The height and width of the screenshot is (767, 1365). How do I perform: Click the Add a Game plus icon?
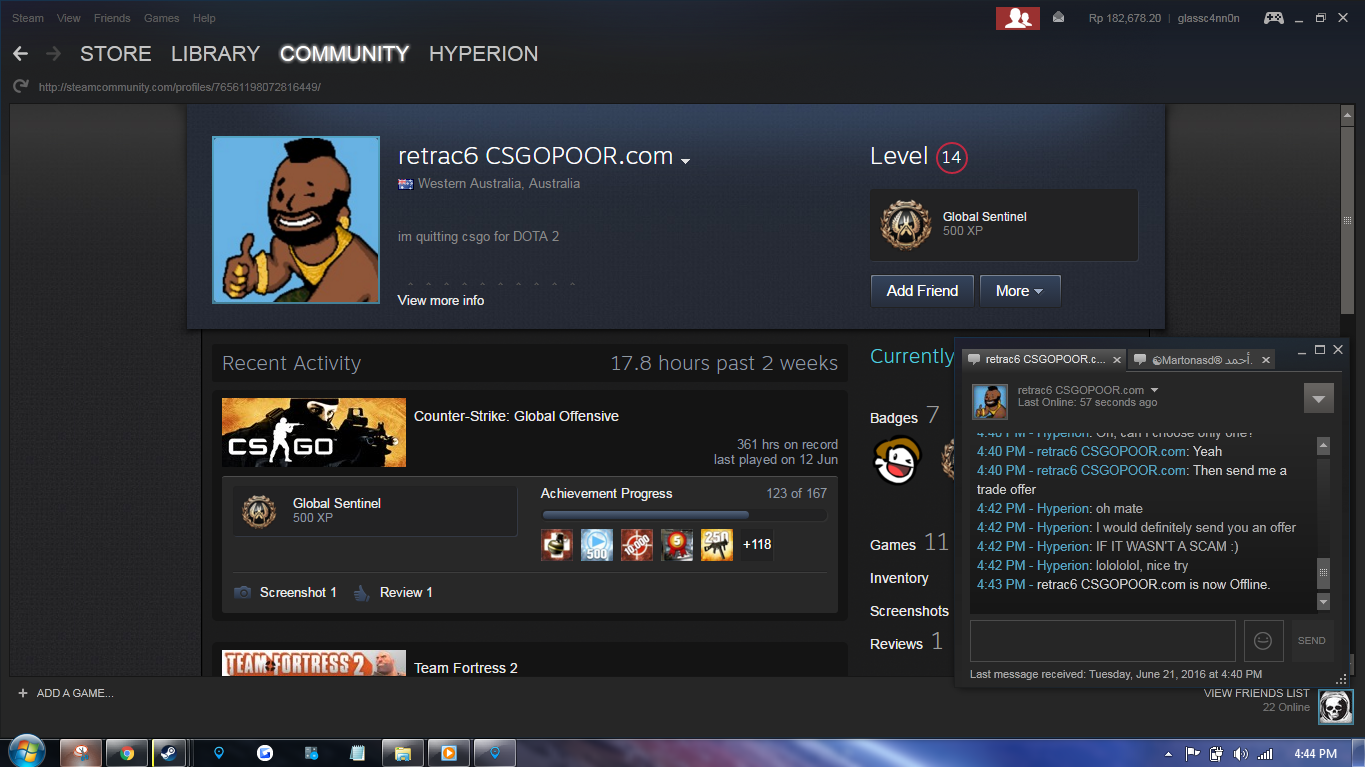pos(22,693)
